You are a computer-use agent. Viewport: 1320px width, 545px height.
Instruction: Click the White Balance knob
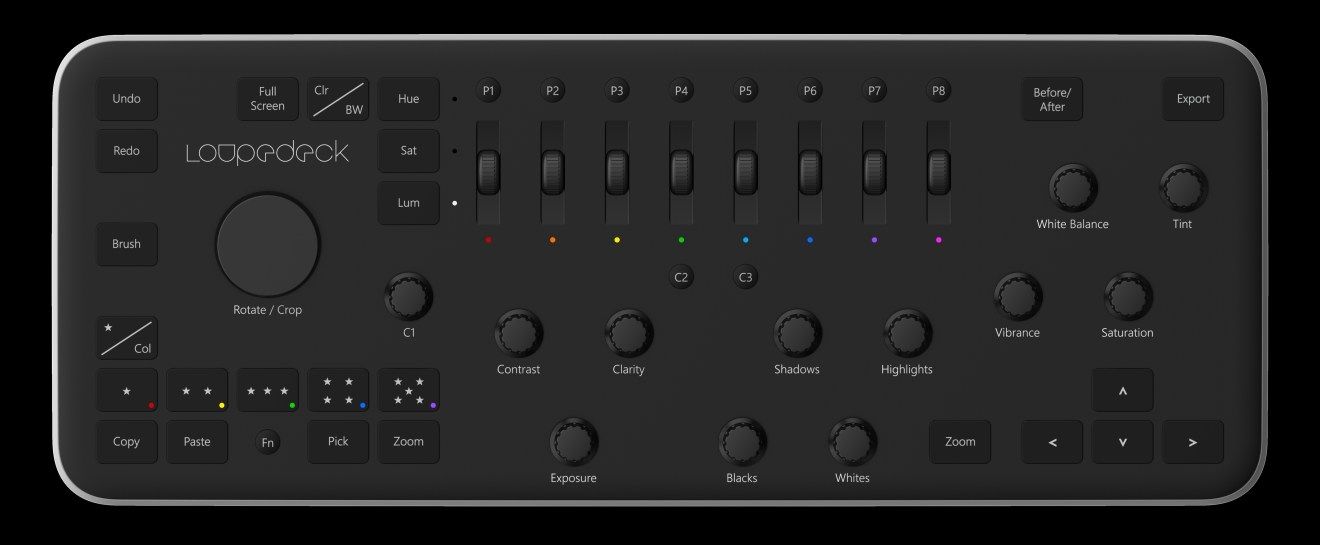(1073, 188)
